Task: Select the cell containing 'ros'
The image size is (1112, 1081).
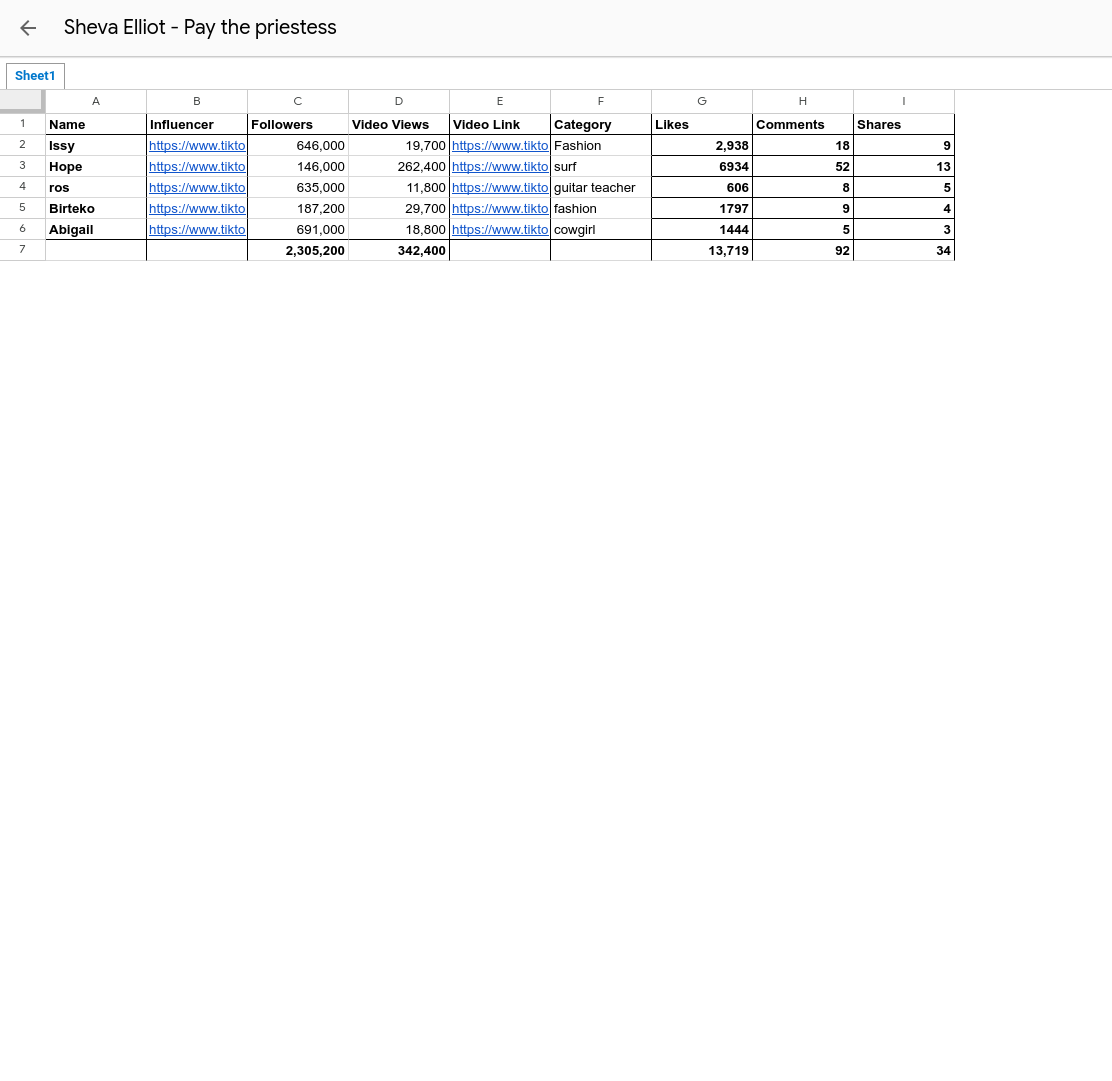Action: (x=96, y=187)
